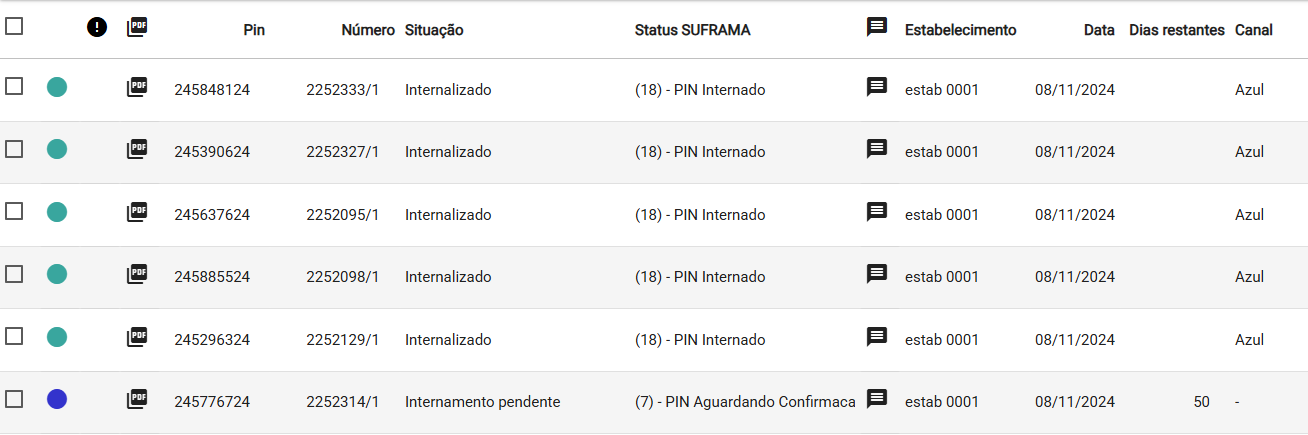Open PDF for número 2252098/1

pos(137,275)
